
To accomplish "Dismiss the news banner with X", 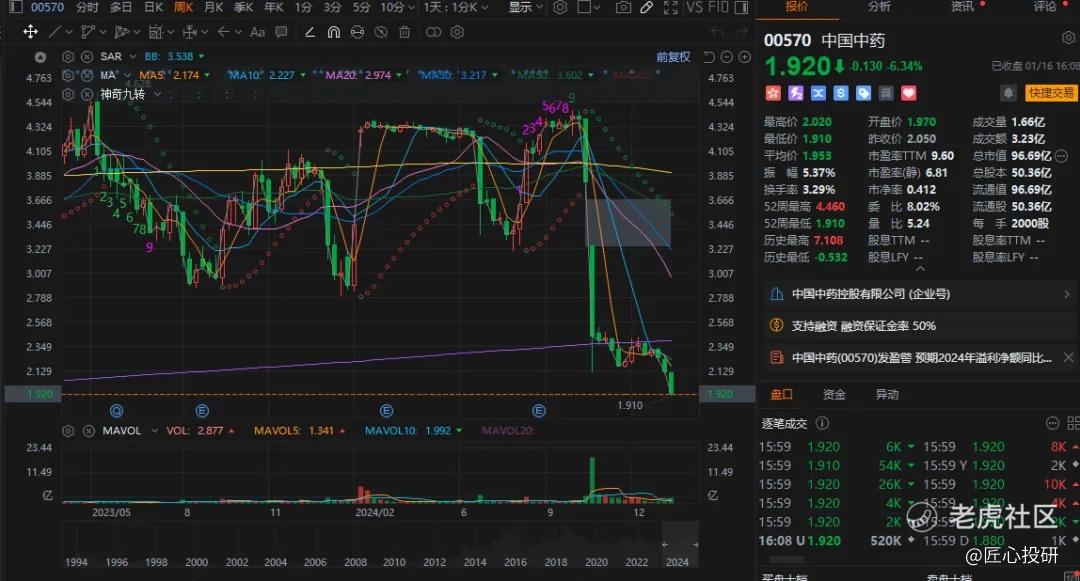I will [x=1068, y=357].
